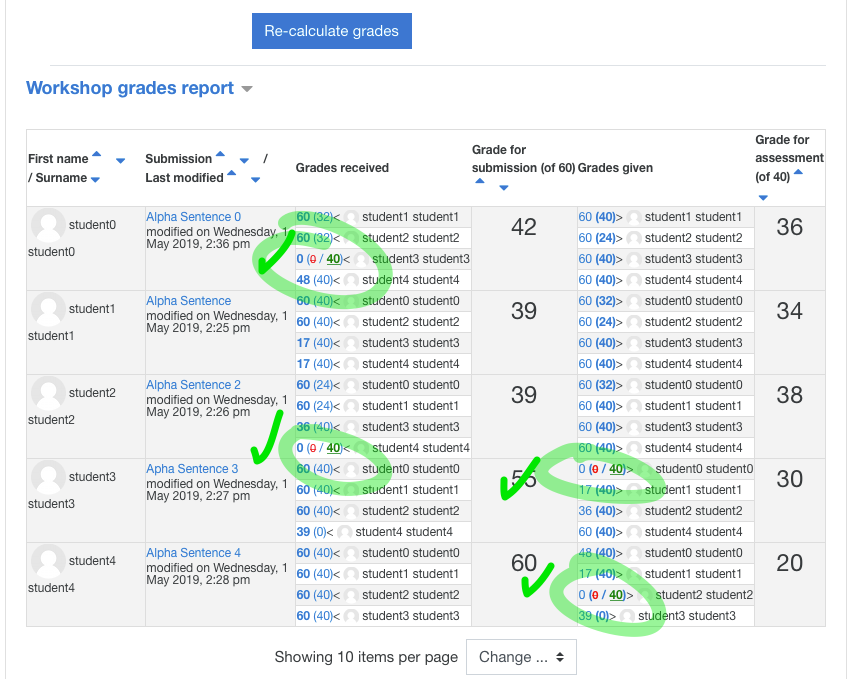
Task: Open grade 39 (0) received by student3 from student4
Action: tap(311, 532)
